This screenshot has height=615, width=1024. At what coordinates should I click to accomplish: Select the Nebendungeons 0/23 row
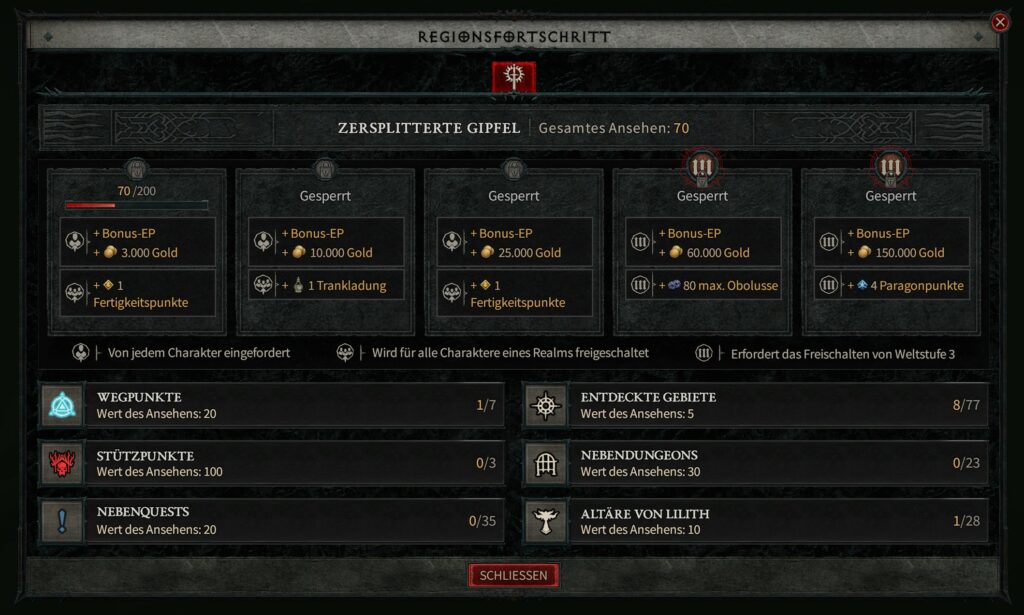756,464
